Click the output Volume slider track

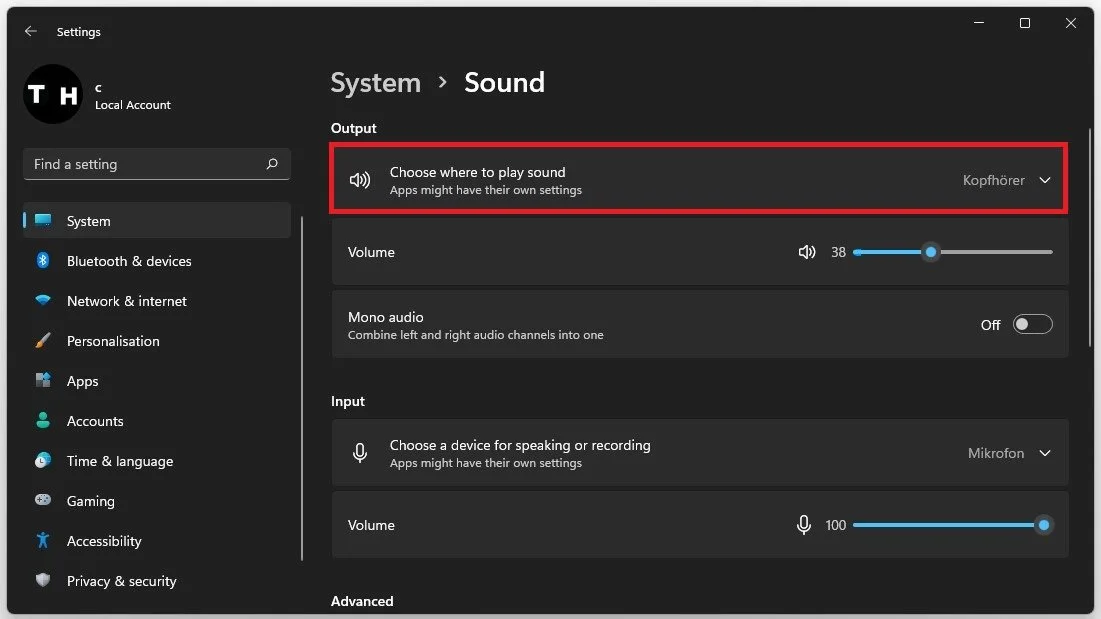(x=990, y=252)
